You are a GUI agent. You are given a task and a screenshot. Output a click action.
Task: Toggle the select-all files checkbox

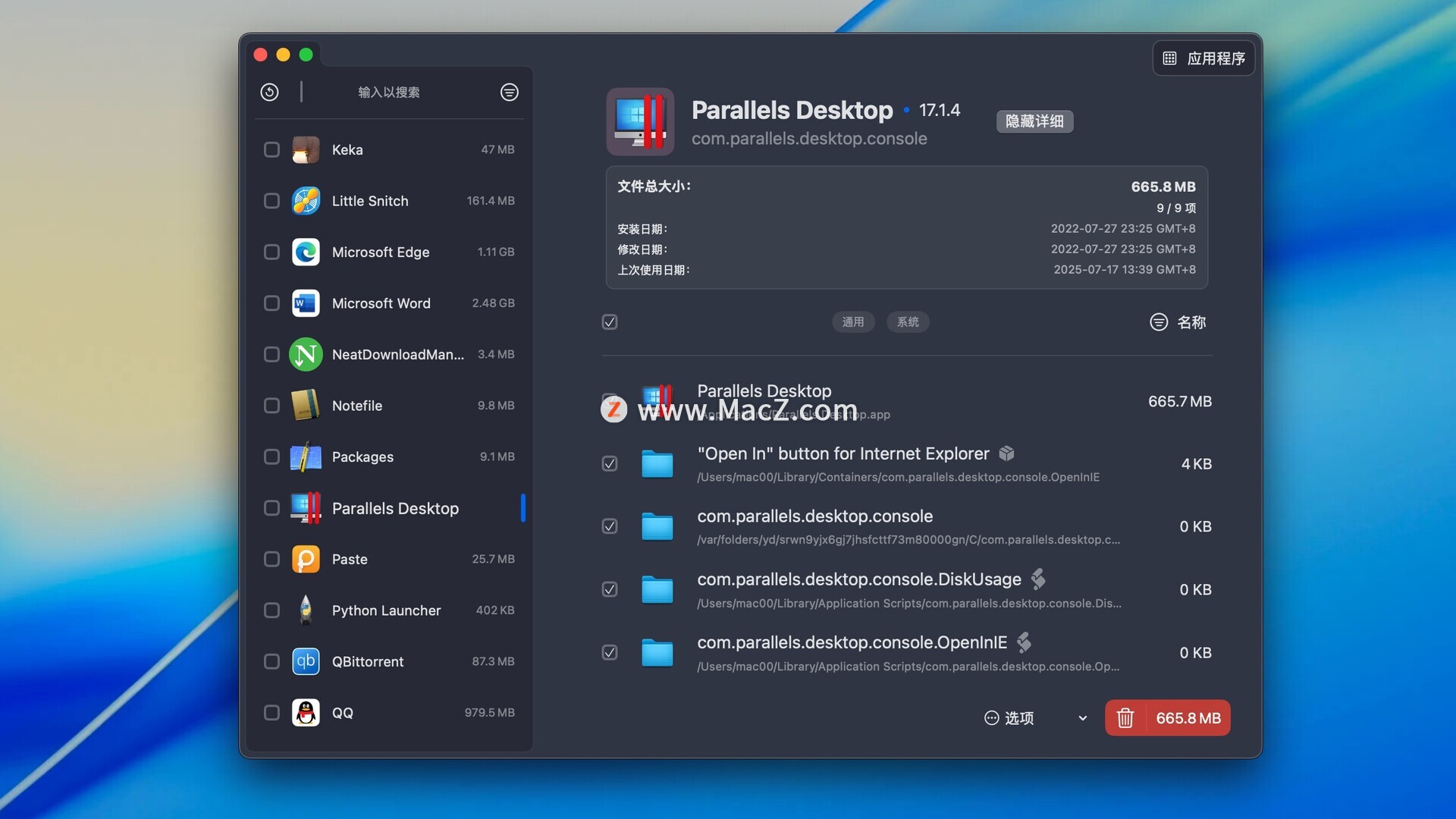point(610,322)
